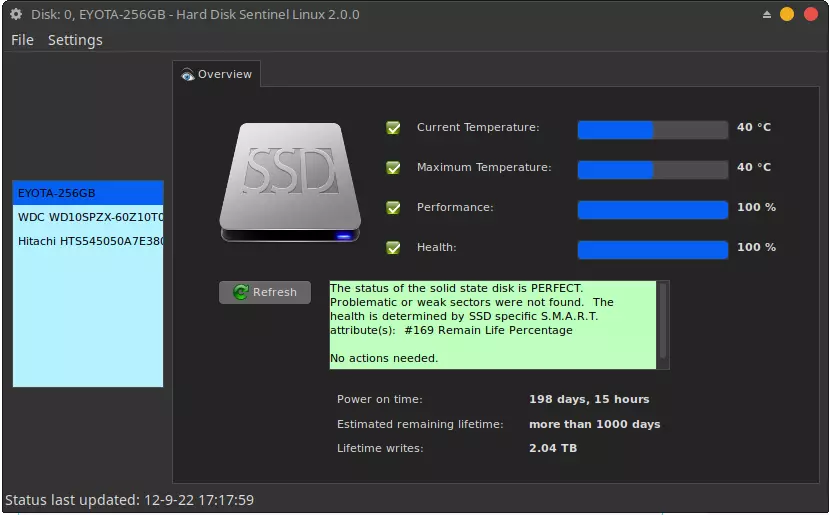Click the yellow window minimize button

[787, 14]
